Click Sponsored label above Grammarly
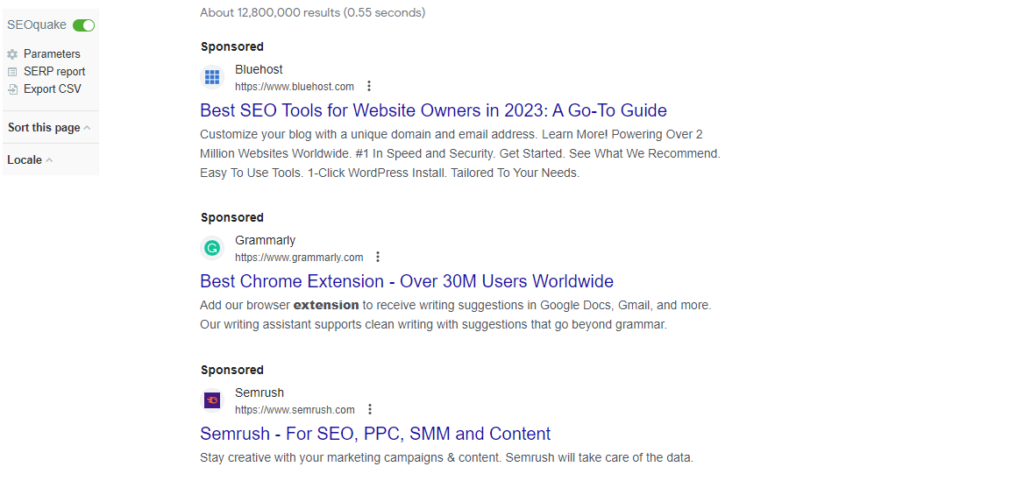Image resolution: width=1024 pixels, height=495 pixels. point(232,217)
